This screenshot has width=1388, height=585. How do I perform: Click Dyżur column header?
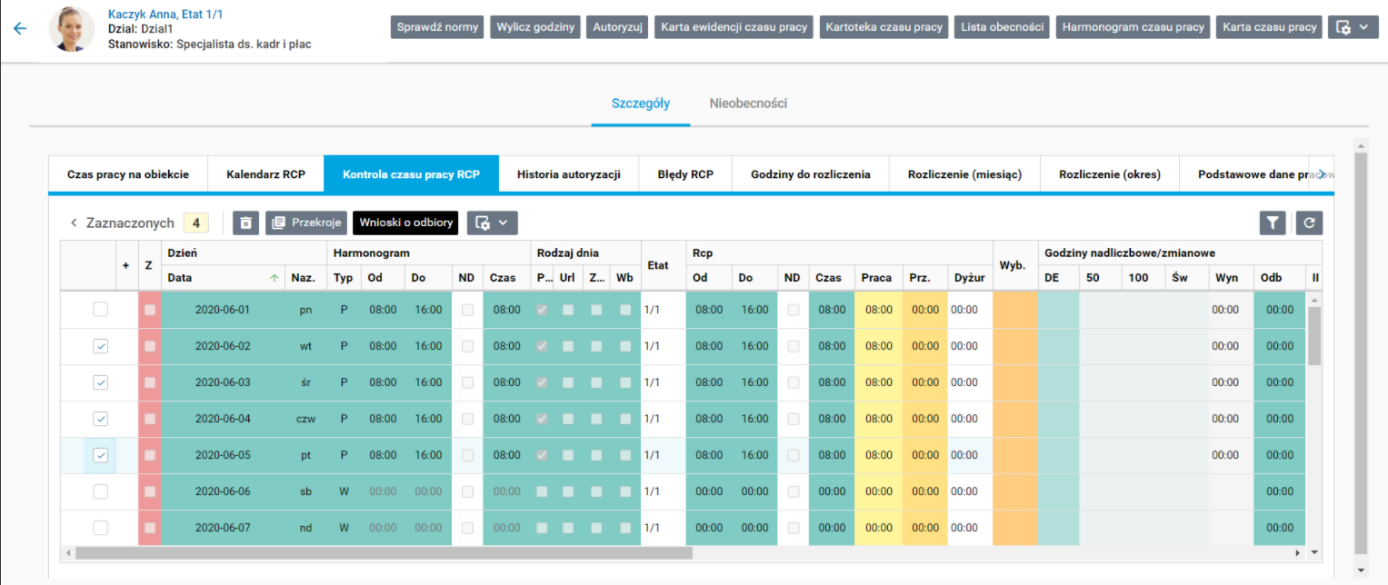point(970,278)
